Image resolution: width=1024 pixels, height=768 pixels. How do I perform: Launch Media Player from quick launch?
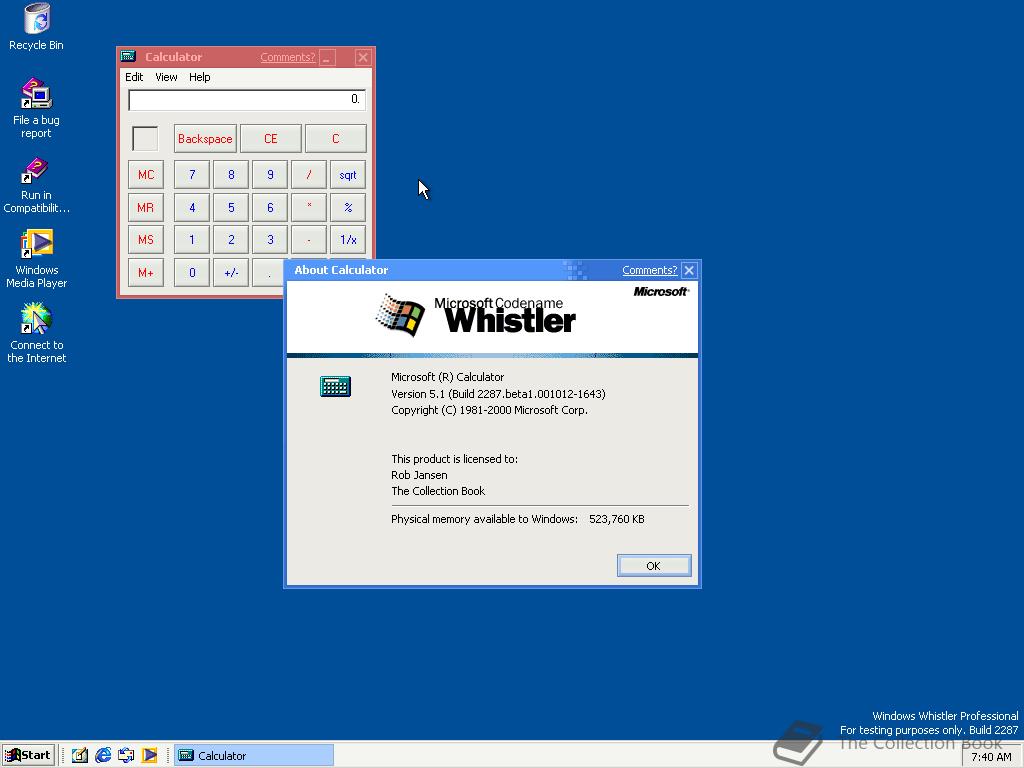click(x=150, y=756)
